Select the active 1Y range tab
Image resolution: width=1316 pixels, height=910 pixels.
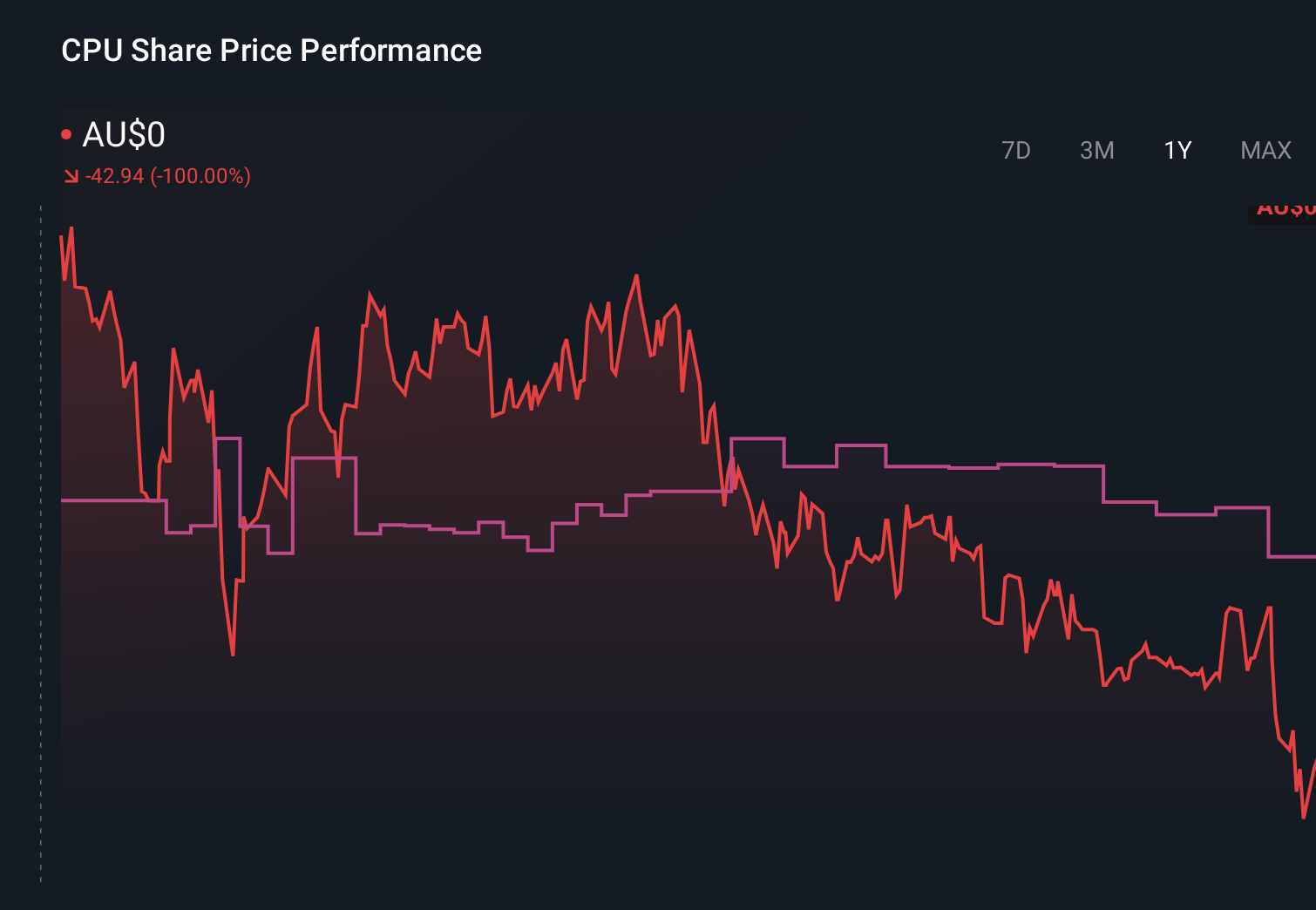coord(1177,151)
